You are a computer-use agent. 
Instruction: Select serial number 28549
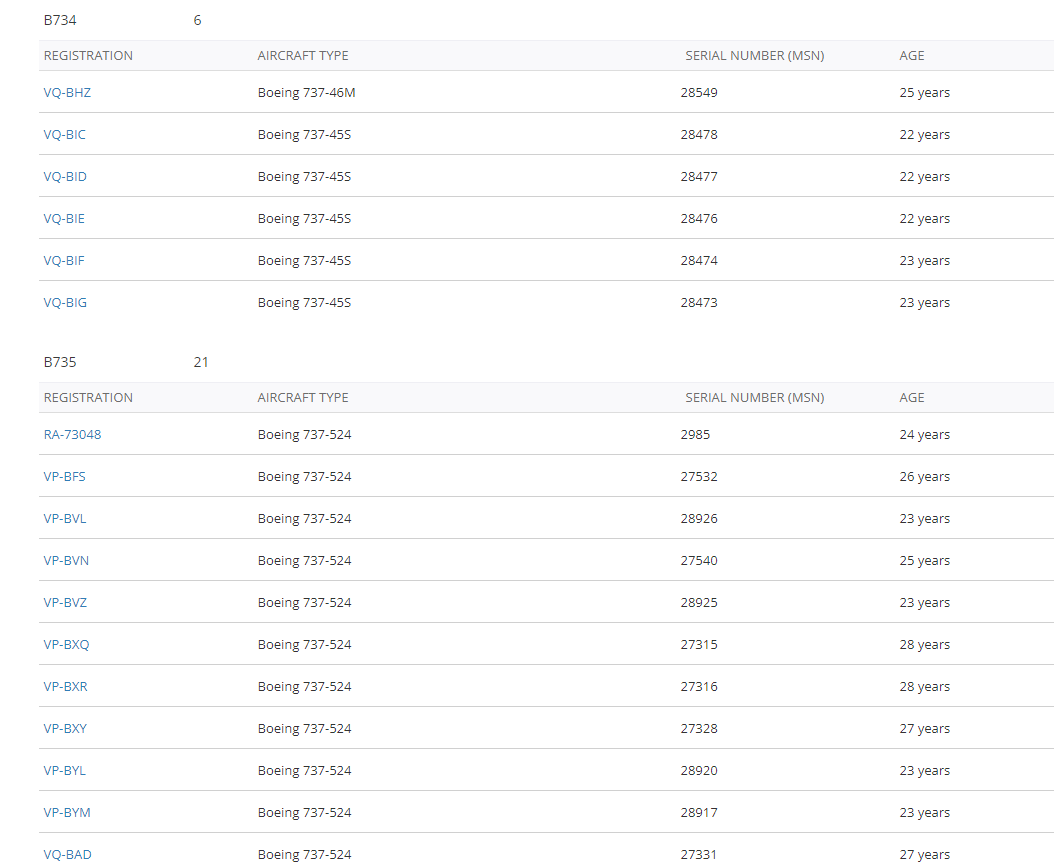(x=699, y=93)
